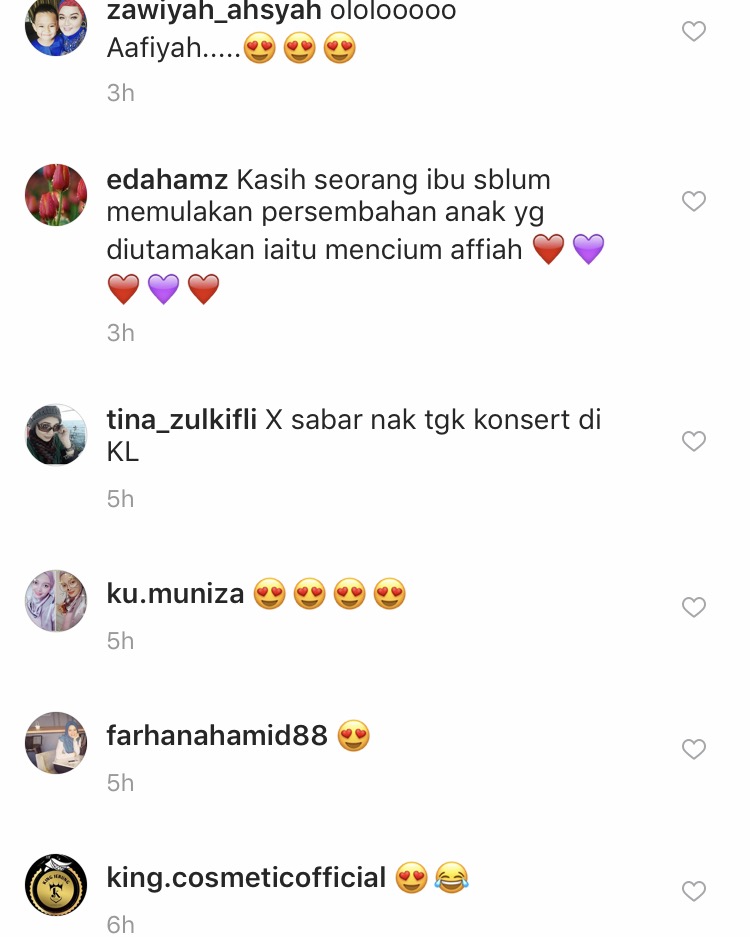Like zawiyah_ahsyah's comment with heart icon
The height and width of the screenshot is (937, 750).
694,31
